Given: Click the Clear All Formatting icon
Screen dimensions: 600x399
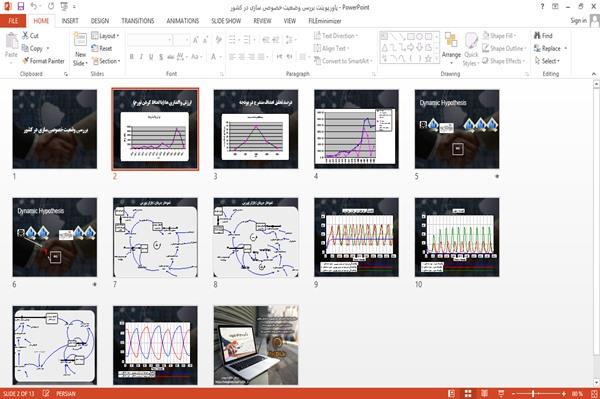Looking at the screenshot, I should point(218,40).
